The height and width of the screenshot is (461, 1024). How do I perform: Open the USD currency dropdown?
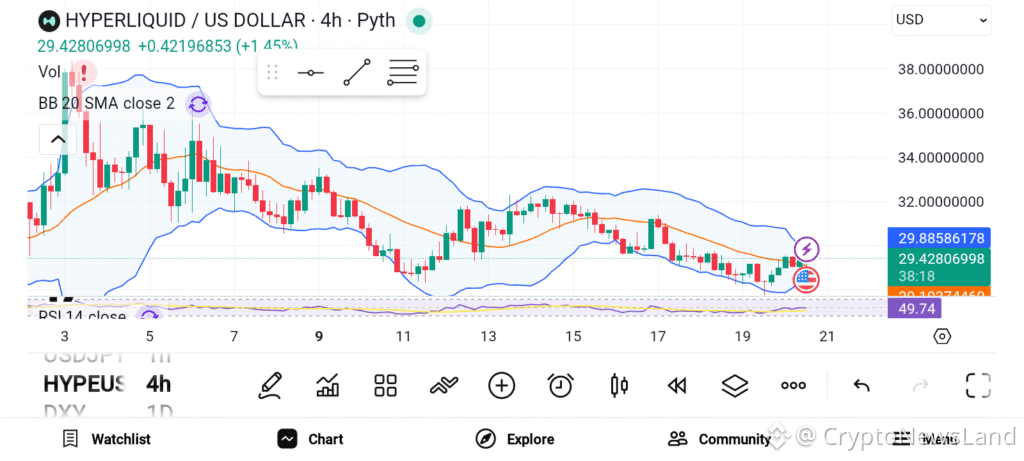tap(941, 20)
